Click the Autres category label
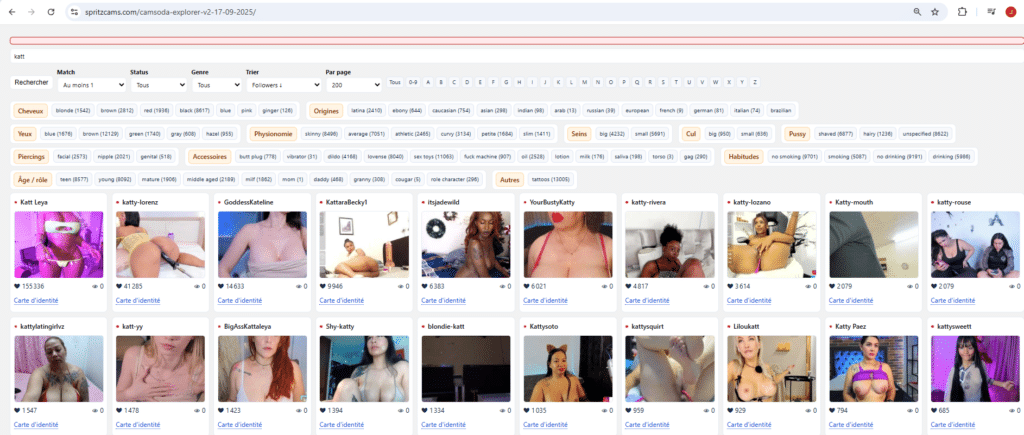The width and height of the screenshot is (1024, 435). click(x=509, y=179)
